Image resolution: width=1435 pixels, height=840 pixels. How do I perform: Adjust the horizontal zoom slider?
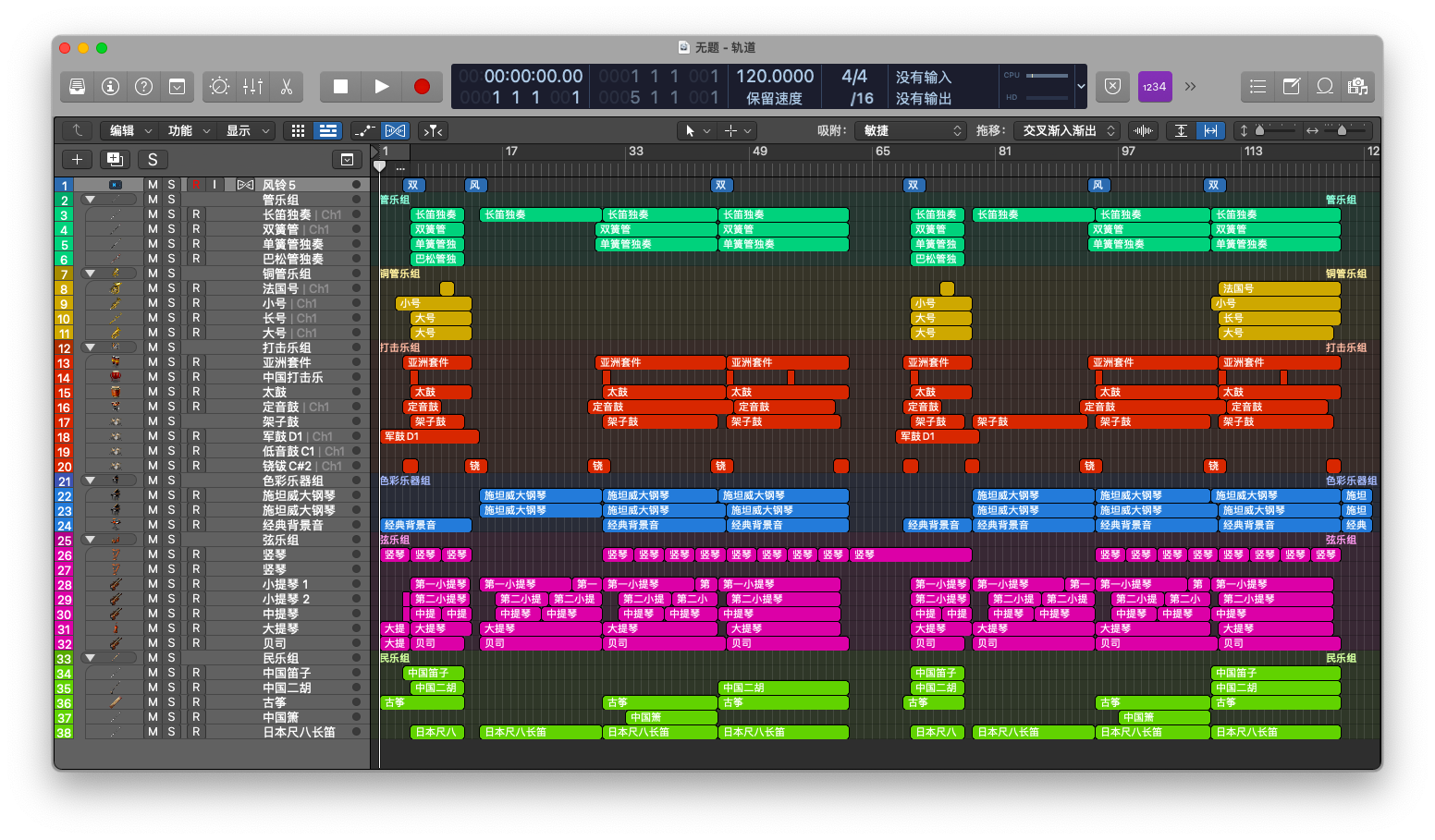[1341, 130]
